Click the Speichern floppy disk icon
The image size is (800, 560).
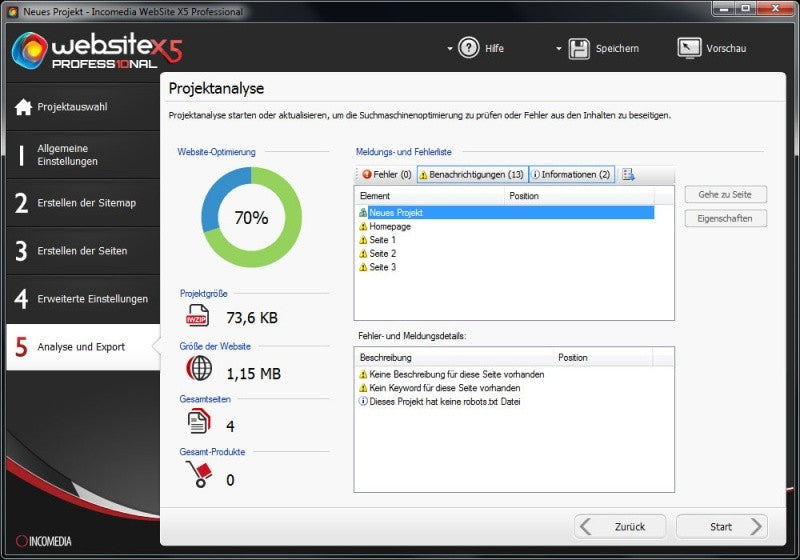click(x=579, y=48)
